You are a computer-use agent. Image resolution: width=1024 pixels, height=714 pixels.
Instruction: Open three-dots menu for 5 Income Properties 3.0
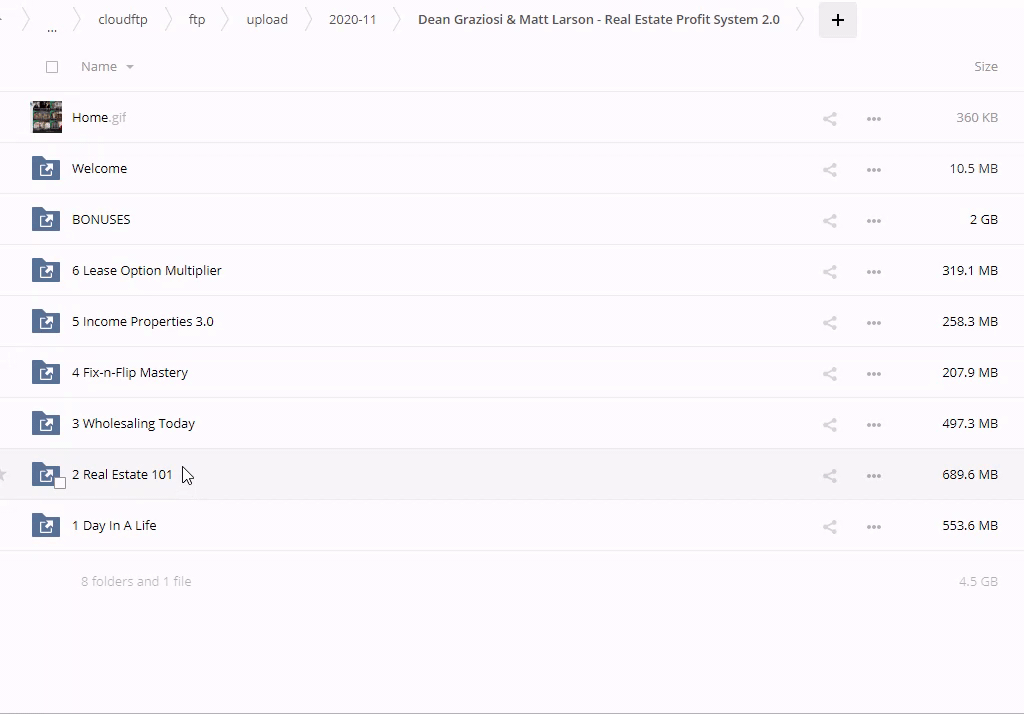click(x=873, y=322)
